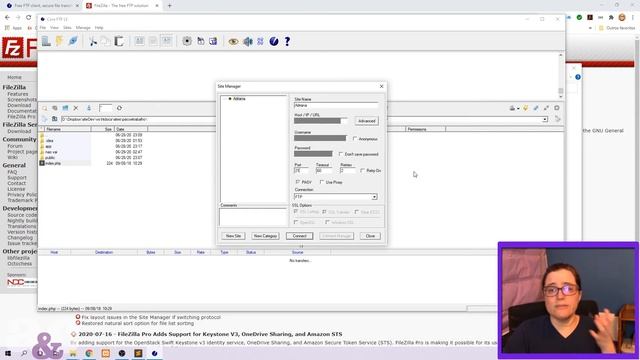Click the taskbar search magnifier icon
640x360 pixels.
tap(24, 353)
